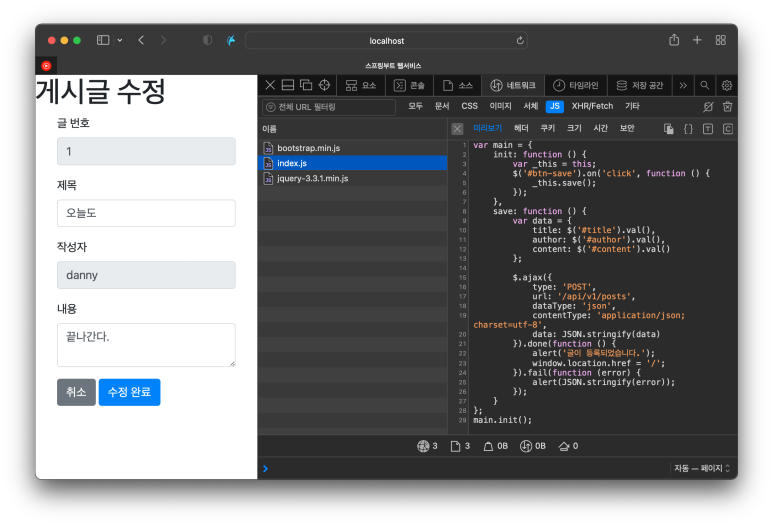Open a new tab with plus icon
This screenshot has width=773, height=526.
point(697,40)
